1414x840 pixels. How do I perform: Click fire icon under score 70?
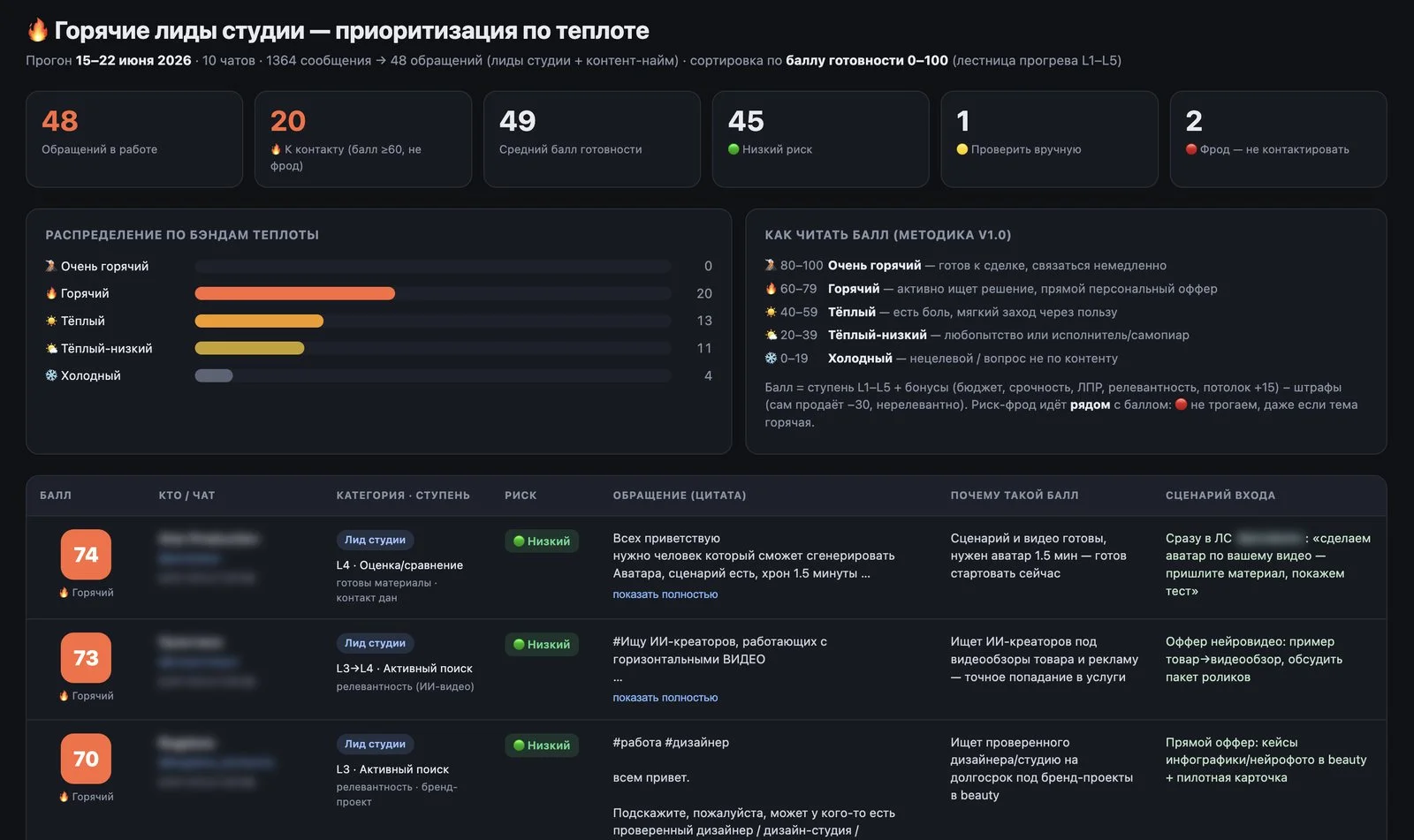(64, 797)
